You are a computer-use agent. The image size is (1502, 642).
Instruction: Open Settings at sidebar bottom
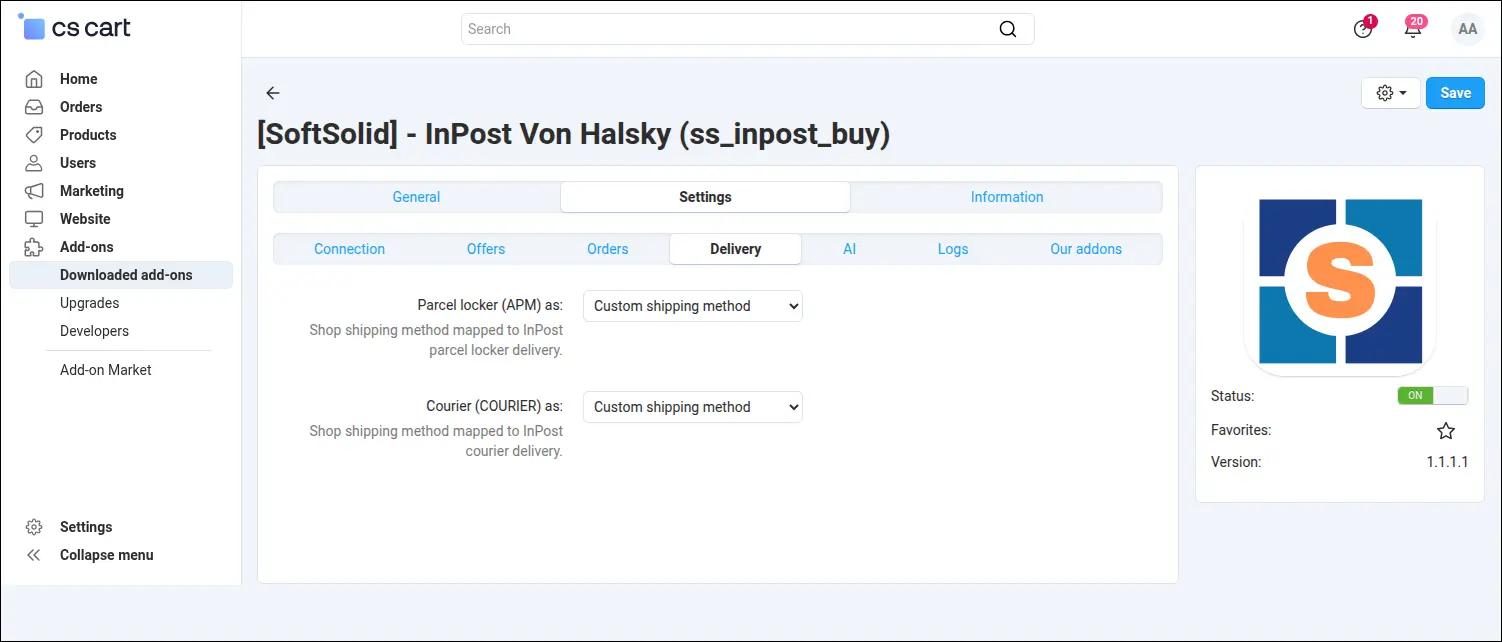[86, 527]
